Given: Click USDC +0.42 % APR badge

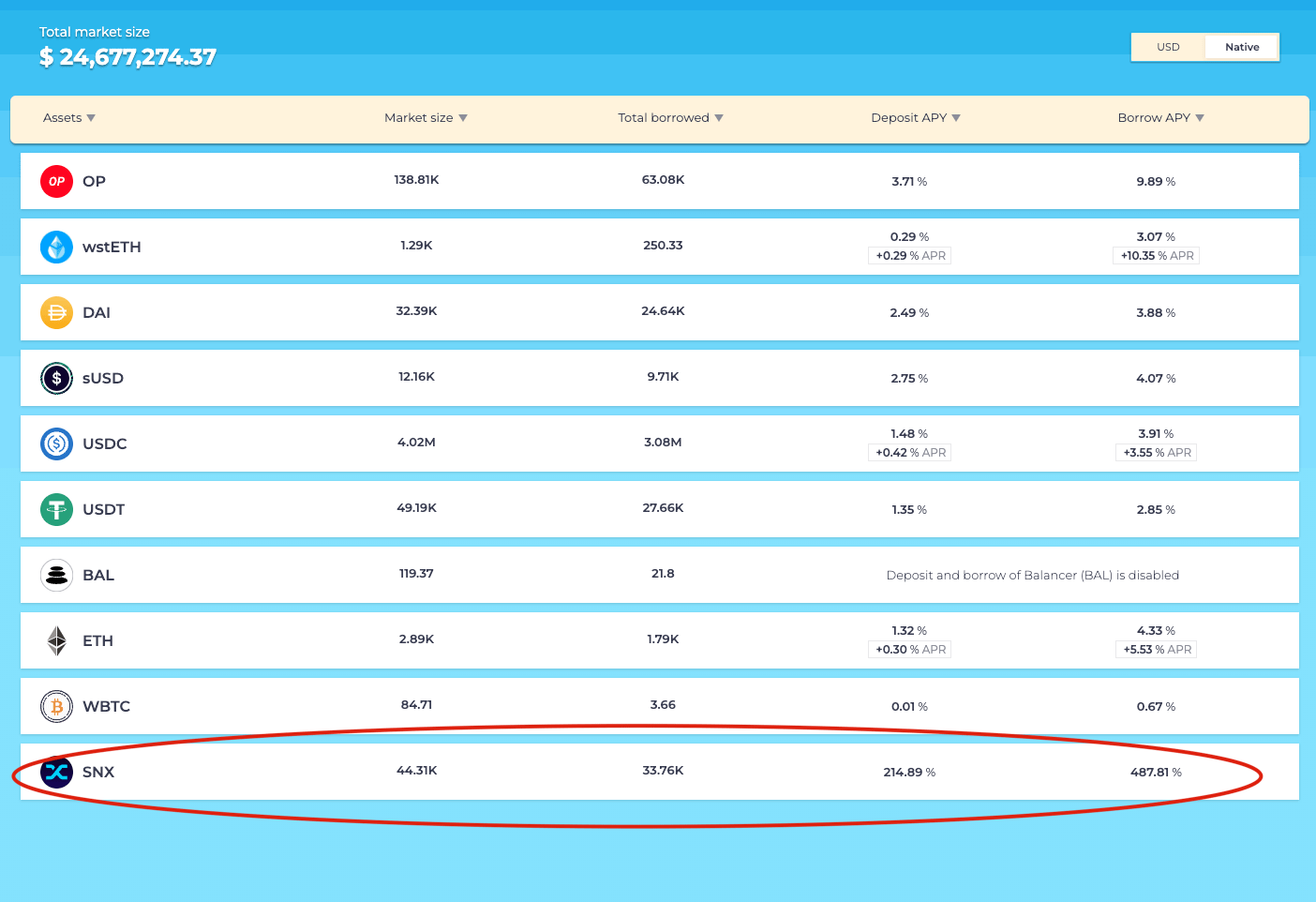Looking at the screenshot, I should pos(910,452).
